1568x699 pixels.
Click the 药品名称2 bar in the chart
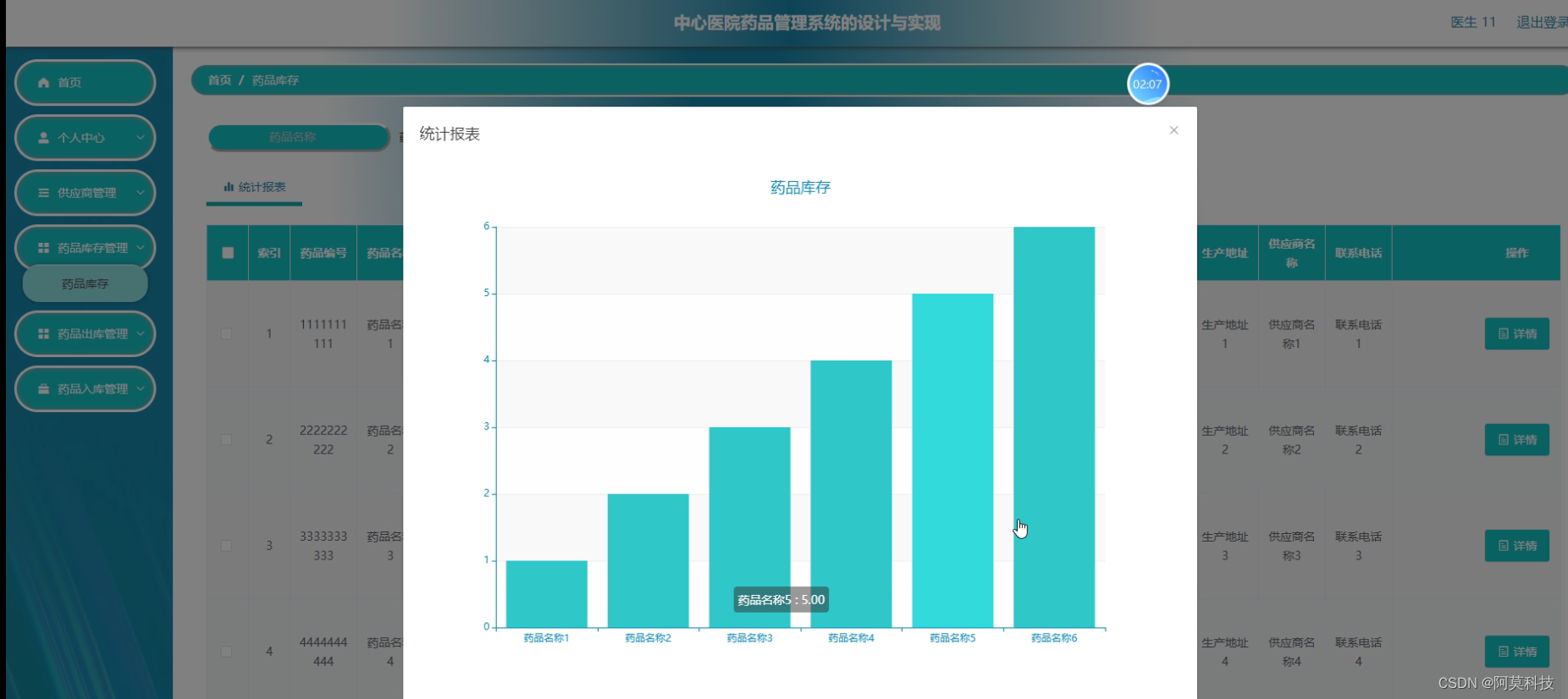coord(648,560)
